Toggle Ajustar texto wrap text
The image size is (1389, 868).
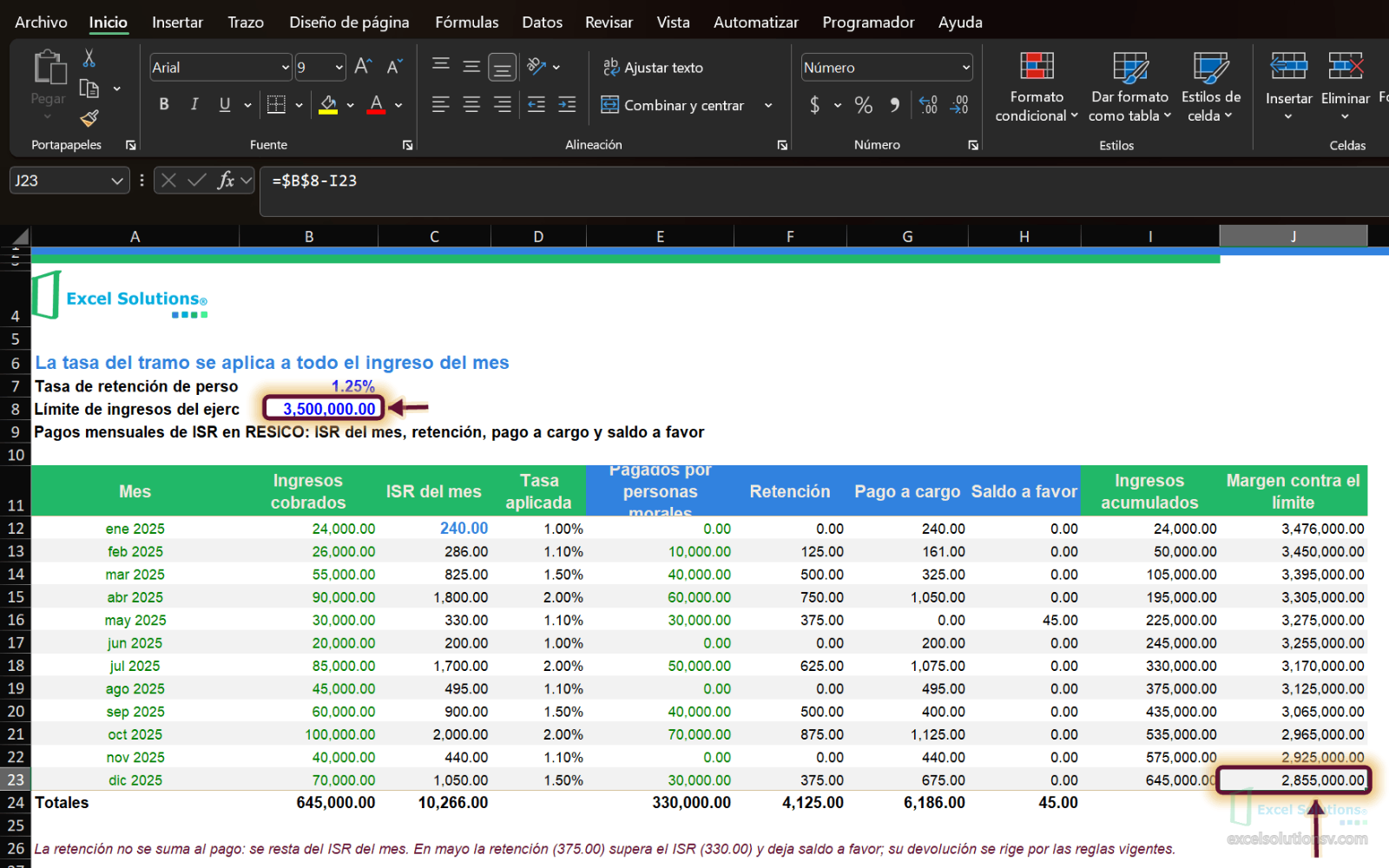pyautogui.click(x=653, y=67)
